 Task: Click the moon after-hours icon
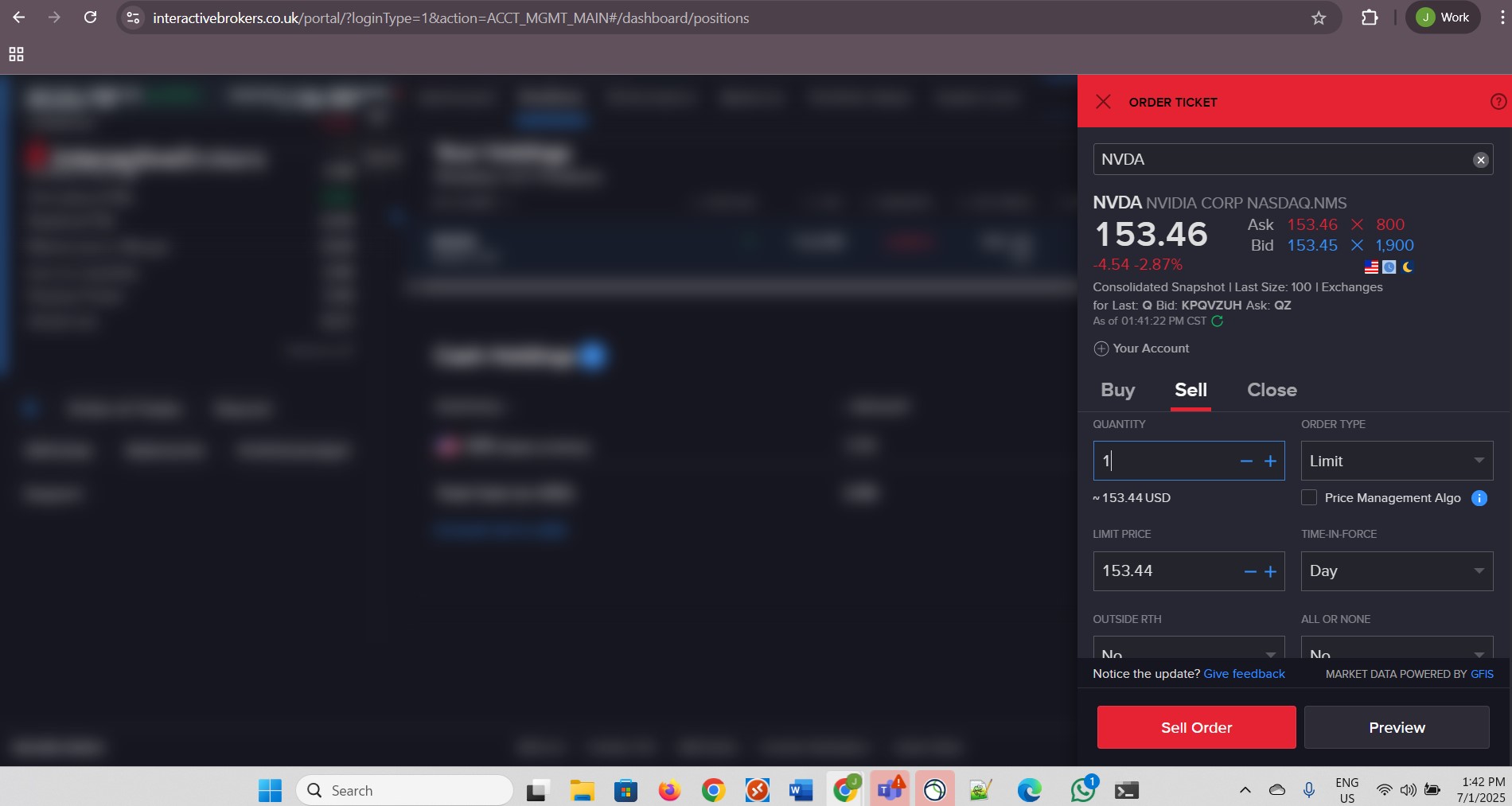pyautogui.click(x=1408, y=267)
